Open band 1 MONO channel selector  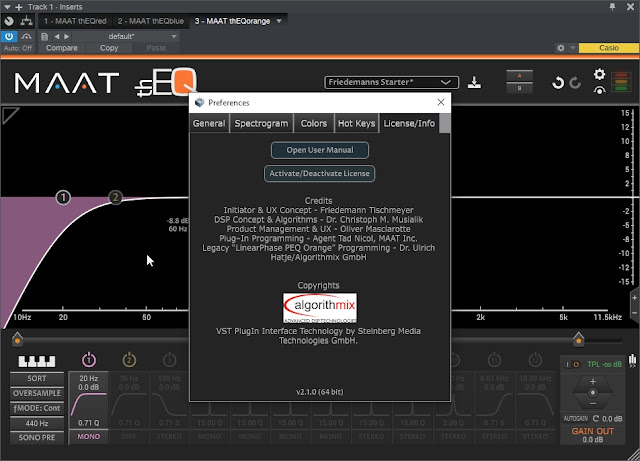pyautogui.click(x=89, y=437)
